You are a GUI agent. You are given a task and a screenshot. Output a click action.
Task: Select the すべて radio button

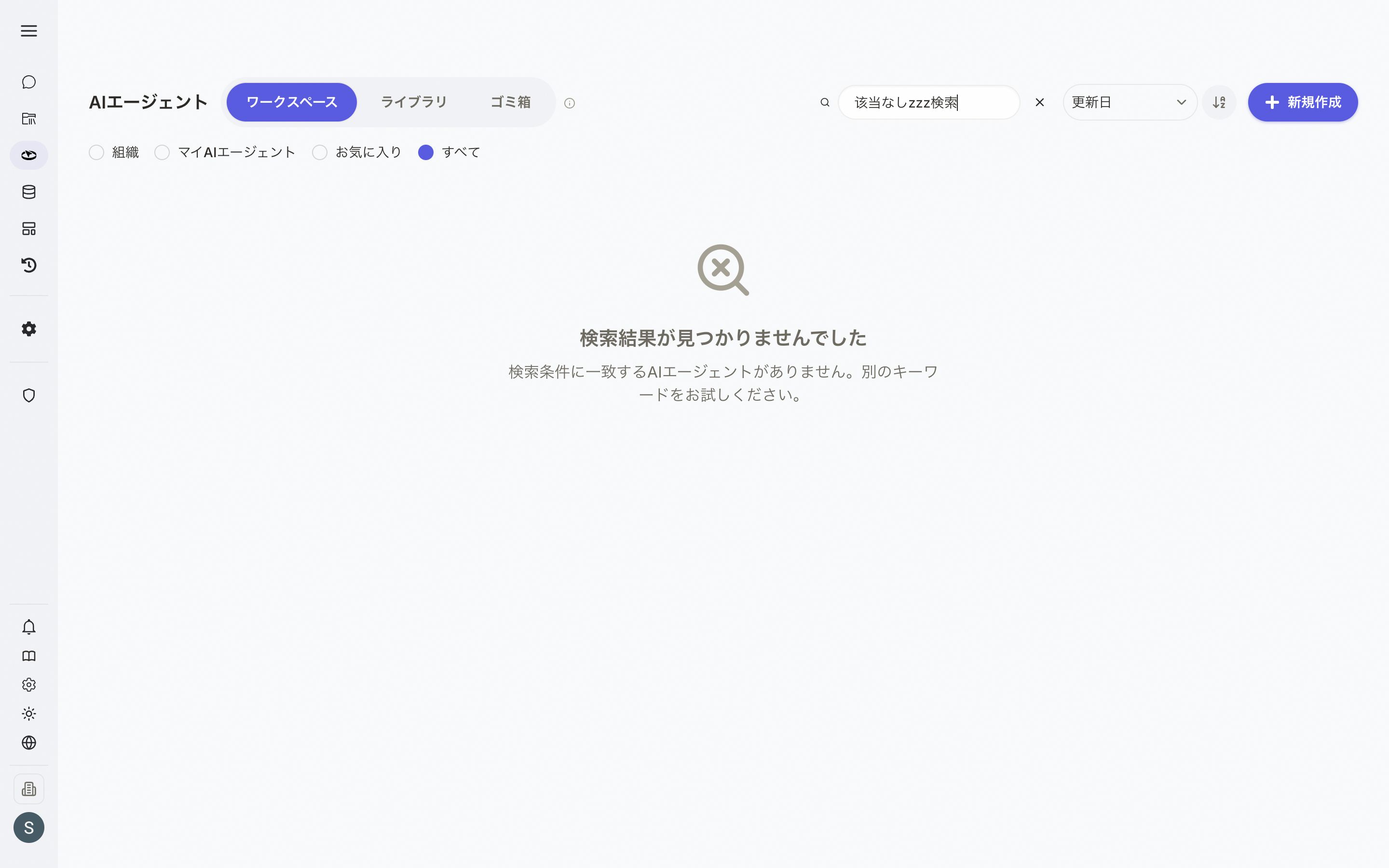click(426, 152)
